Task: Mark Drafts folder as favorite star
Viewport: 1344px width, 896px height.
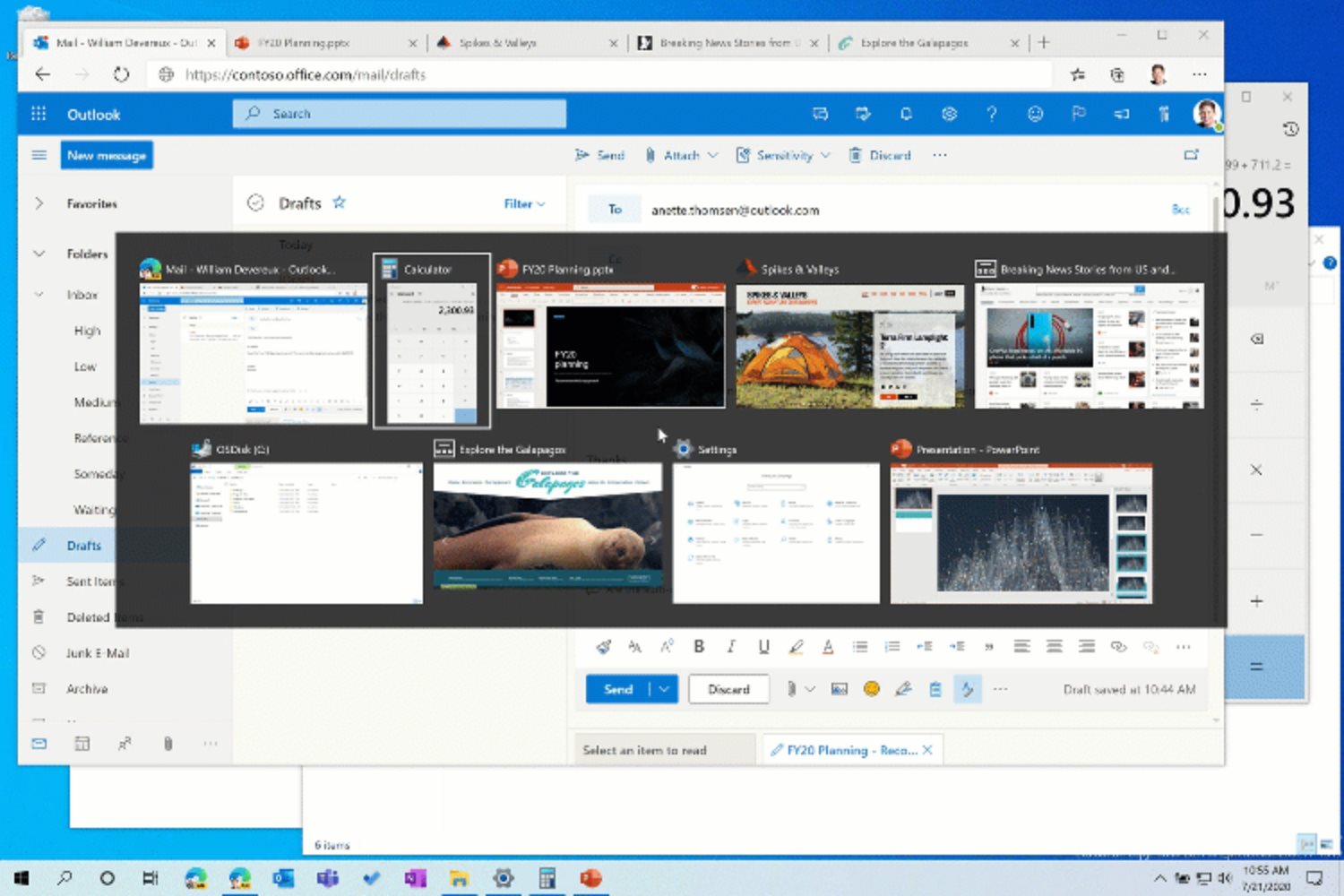Action: click(339, 202)
